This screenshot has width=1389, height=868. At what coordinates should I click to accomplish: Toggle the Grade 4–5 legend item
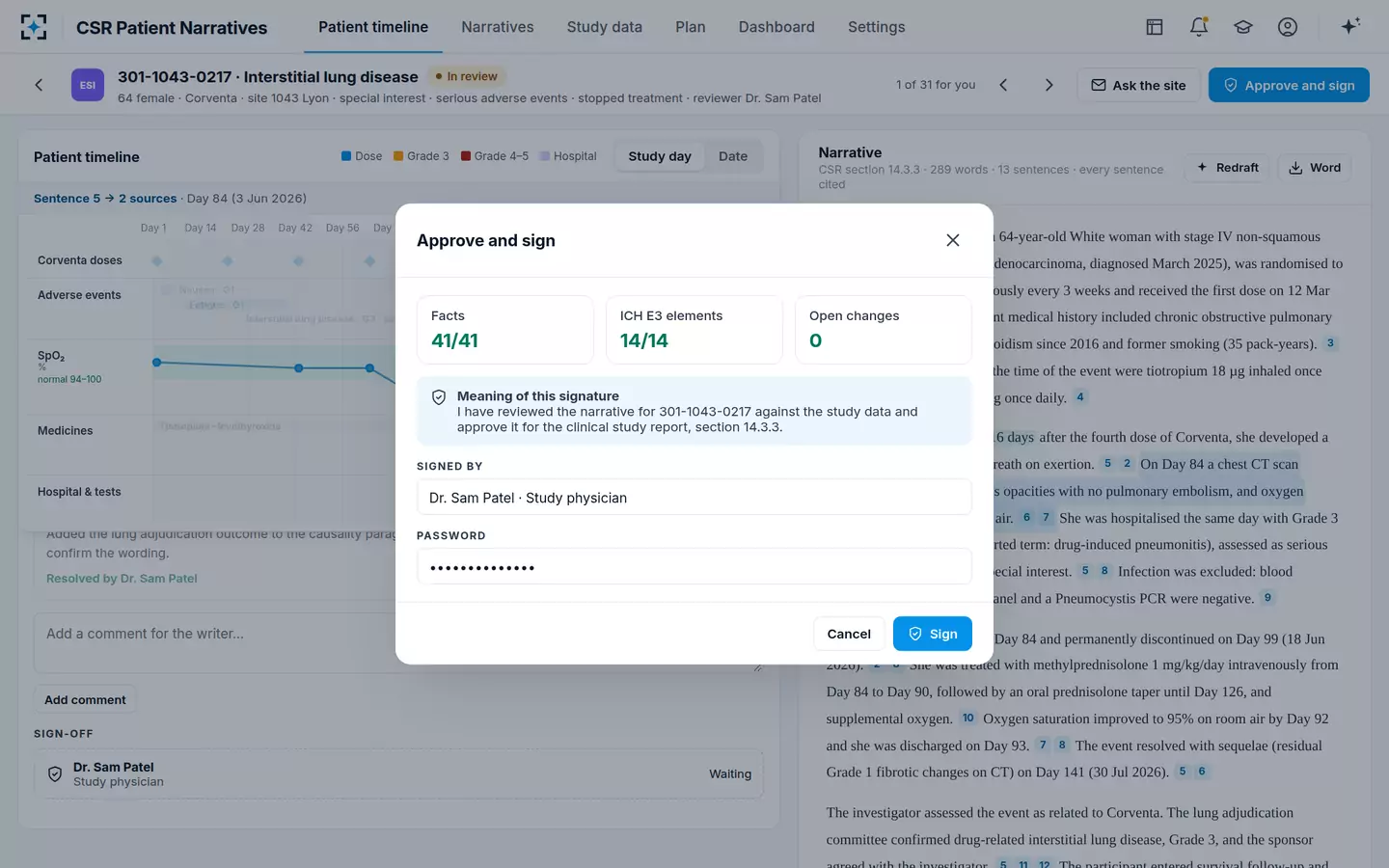click(x=495, y=156)
